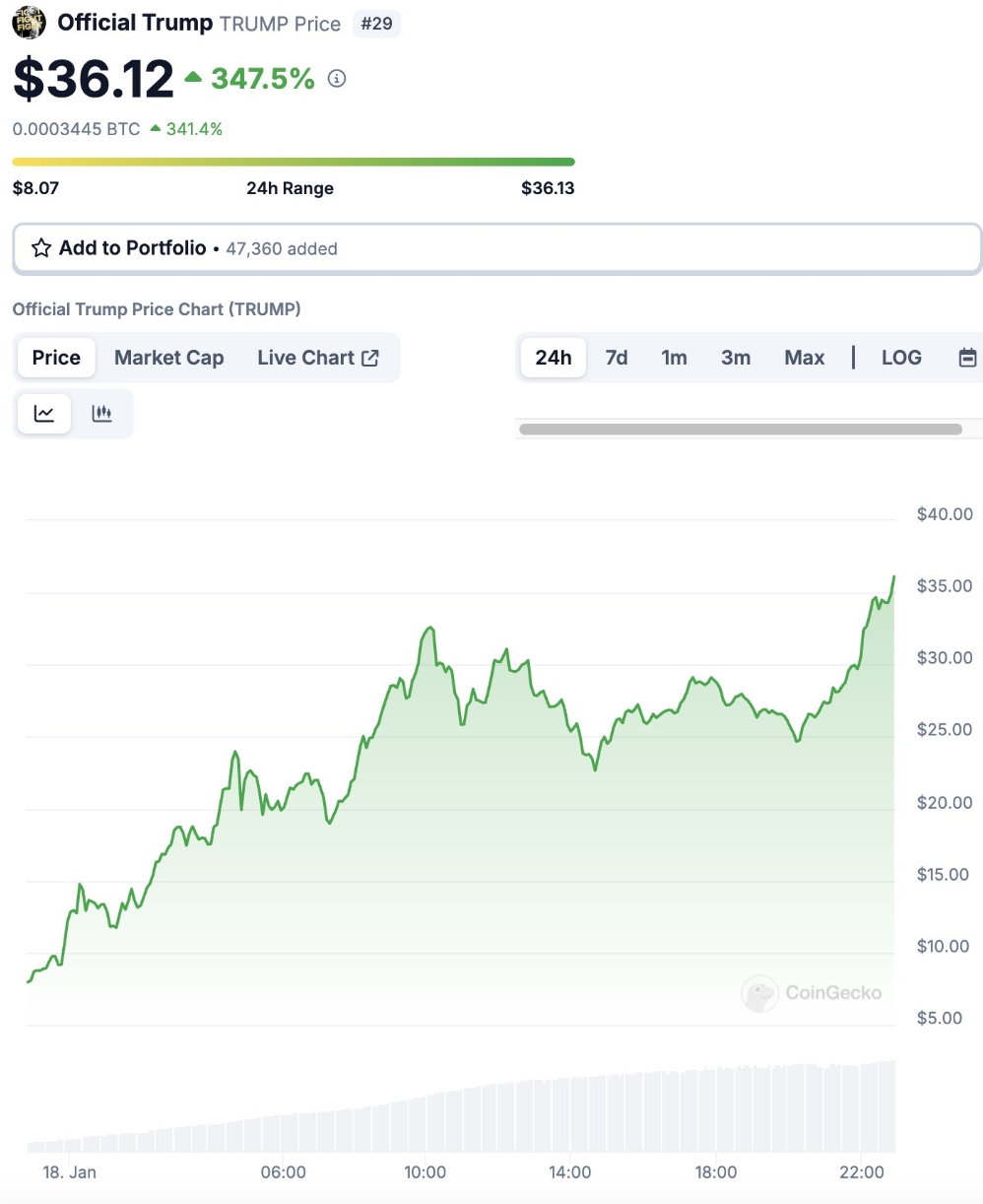983x1204 pixels.
Task: Click the 18:00 x-axis label
Action: coord(716,1172)
